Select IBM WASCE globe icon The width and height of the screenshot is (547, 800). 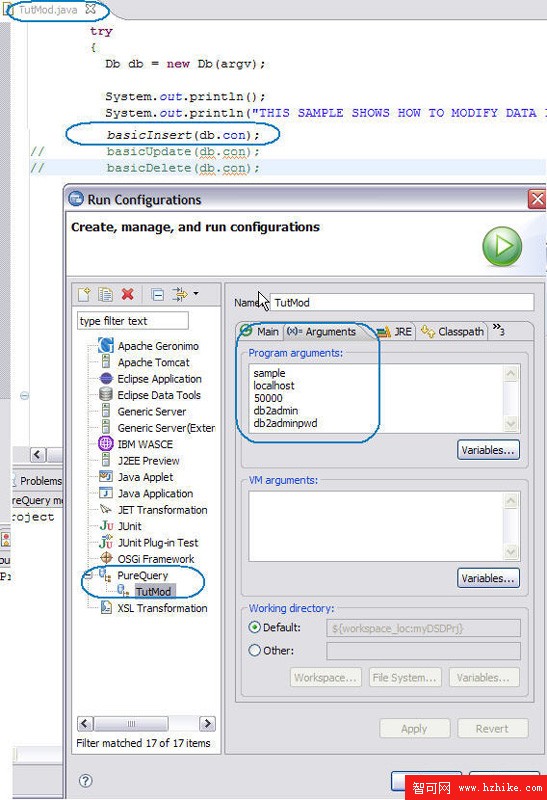click(106, 443)
